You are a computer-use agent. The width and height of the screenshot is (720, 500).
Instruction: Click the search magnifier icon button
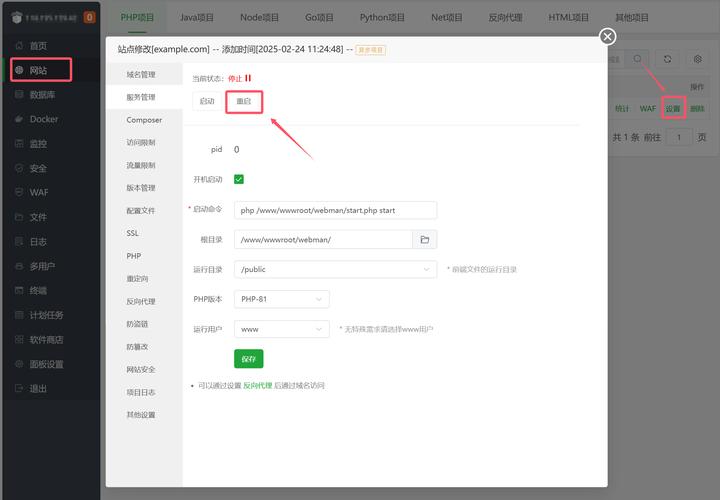638,60
